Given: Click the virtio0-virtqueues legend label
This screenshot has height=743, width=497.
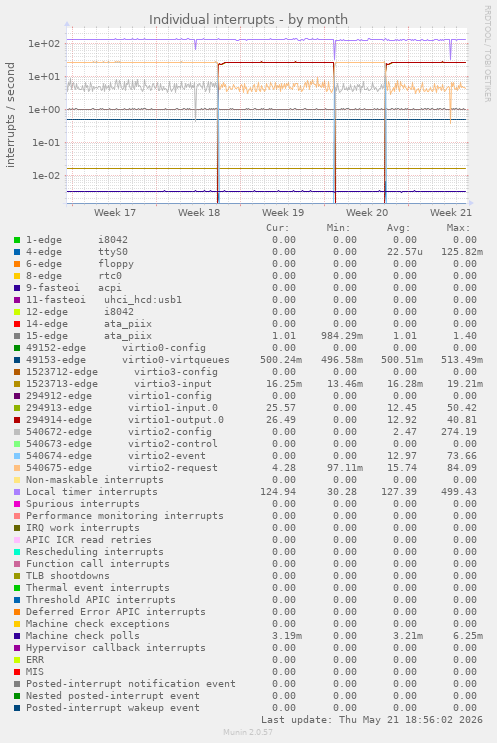Looking at the screenshot, I should coord(176,360).
